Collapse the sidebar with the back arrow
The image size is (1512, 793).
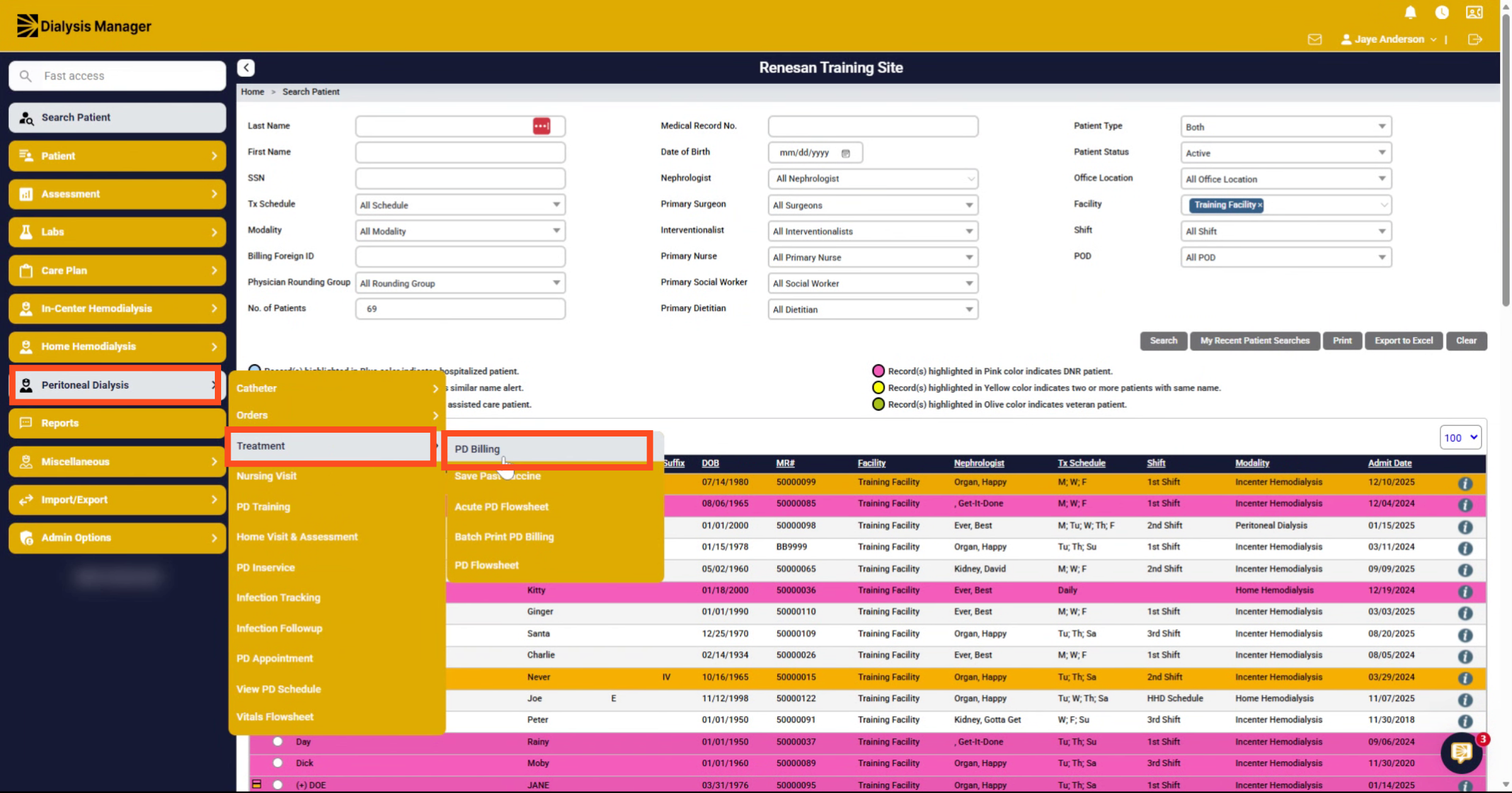point(246,68)
